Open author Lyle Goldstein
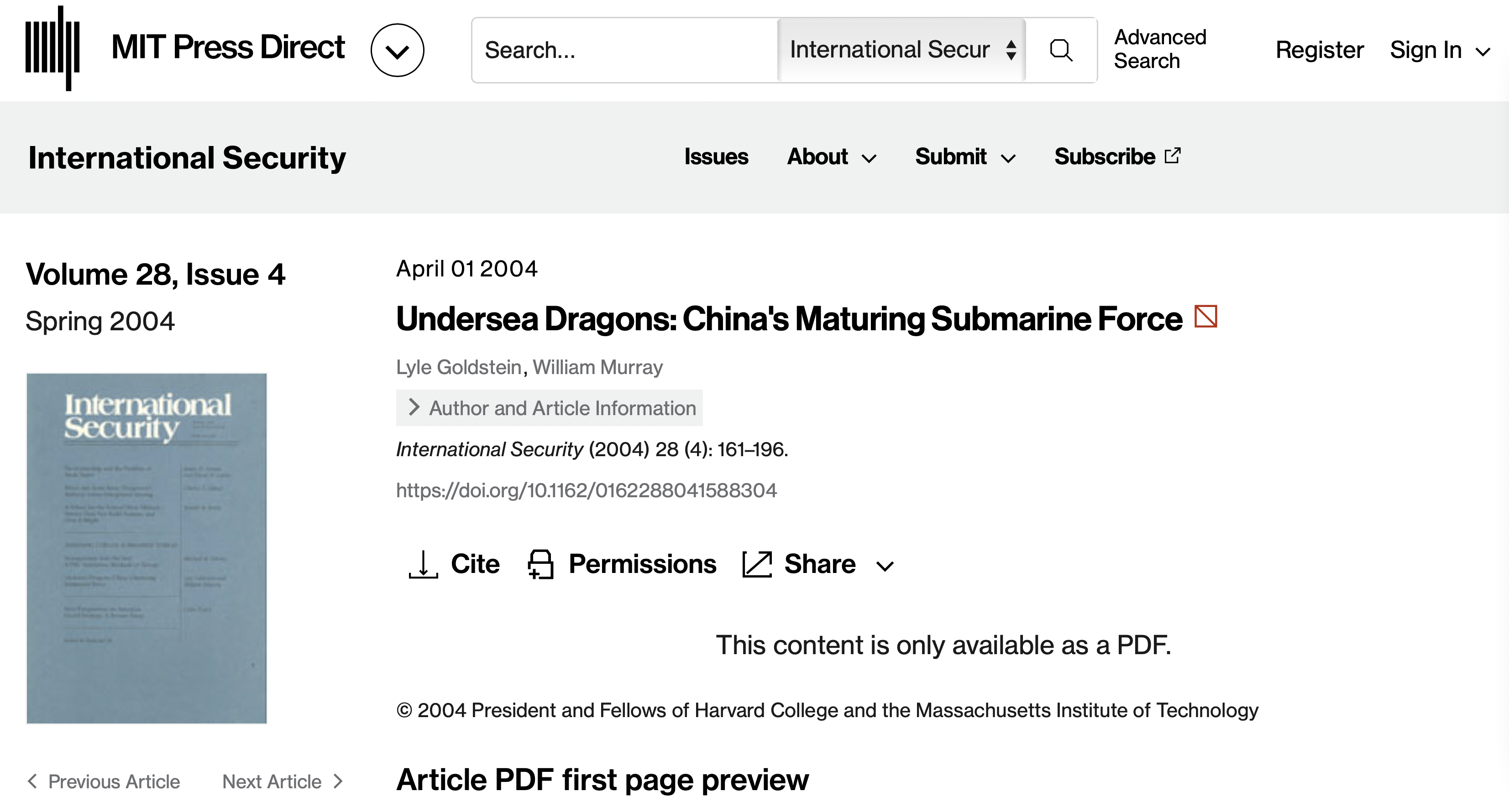 [459, 367]
